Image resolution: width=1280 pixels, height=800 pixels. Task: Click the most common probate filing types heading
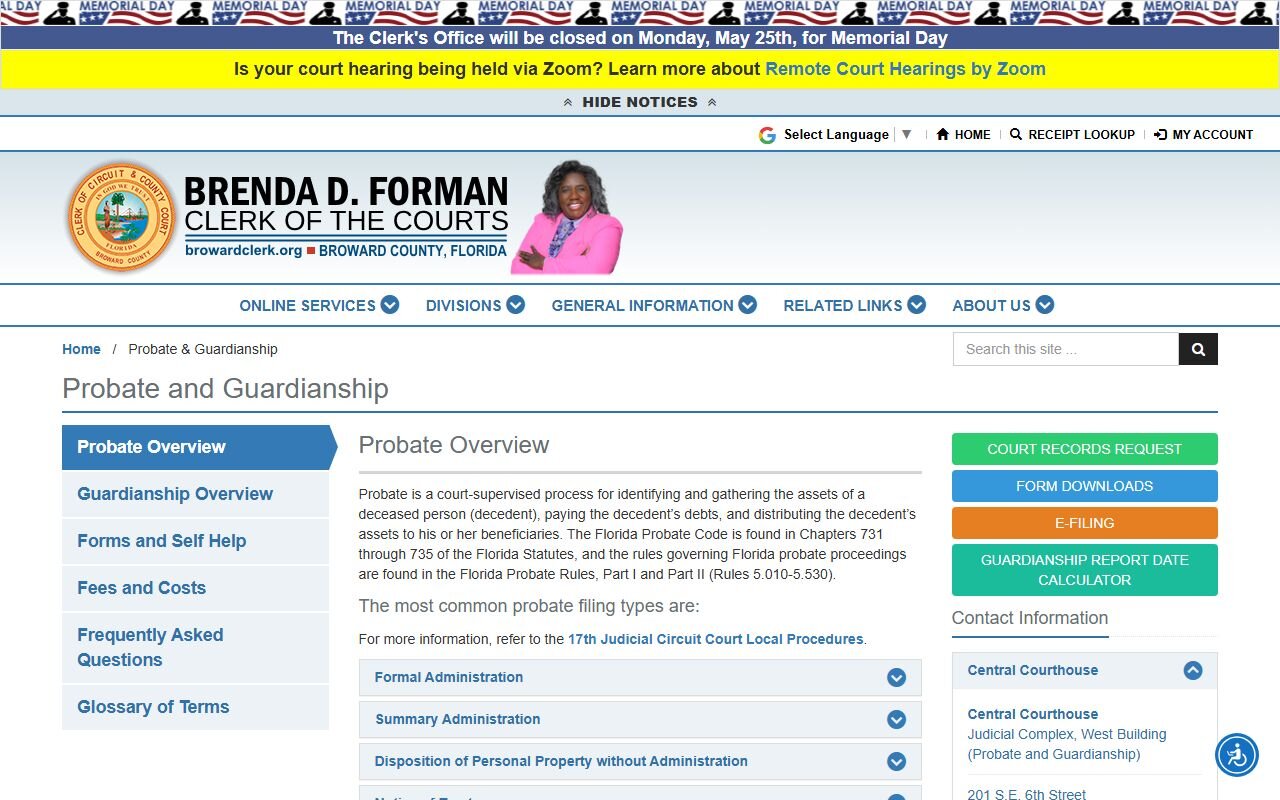529,606
